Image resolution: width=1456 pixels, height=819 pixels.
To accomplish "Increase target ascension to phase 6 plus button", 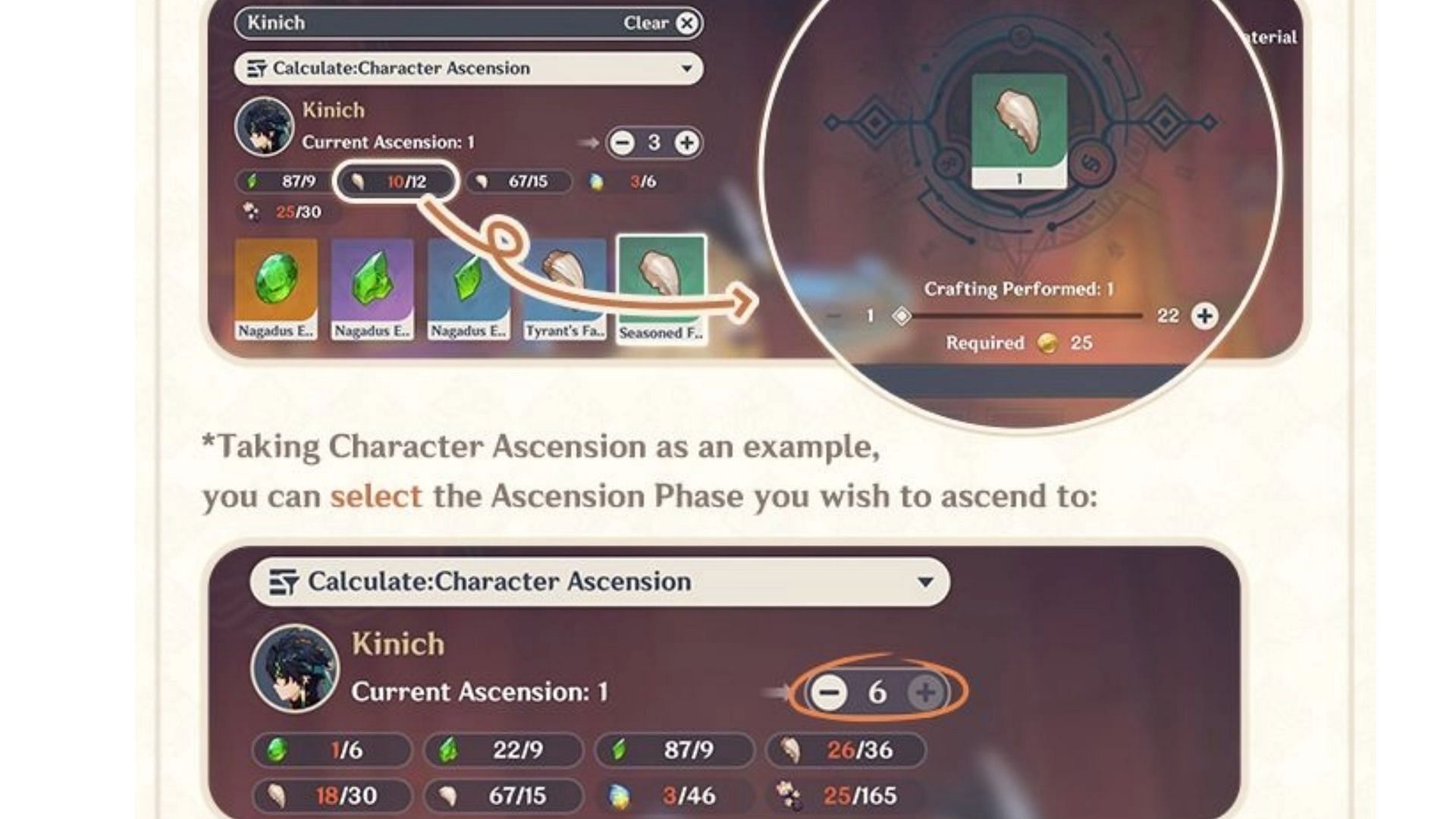I will pos(928,692).
